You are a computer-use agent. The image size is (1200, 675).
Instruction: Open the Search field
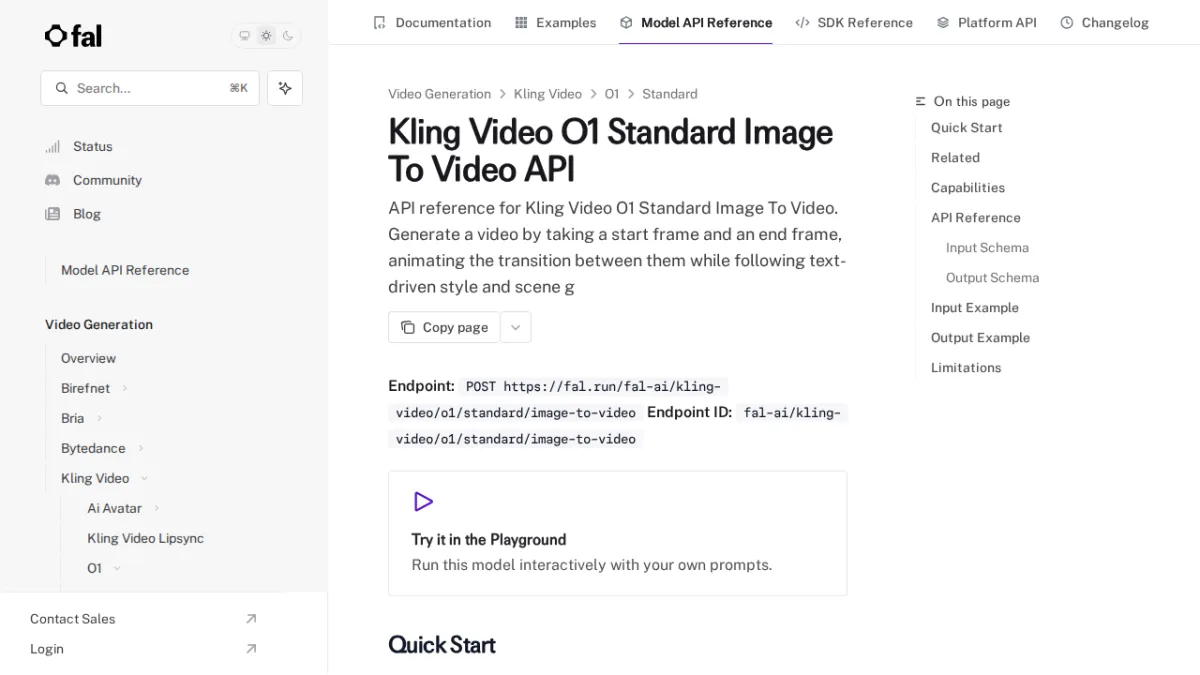(150, 88)
